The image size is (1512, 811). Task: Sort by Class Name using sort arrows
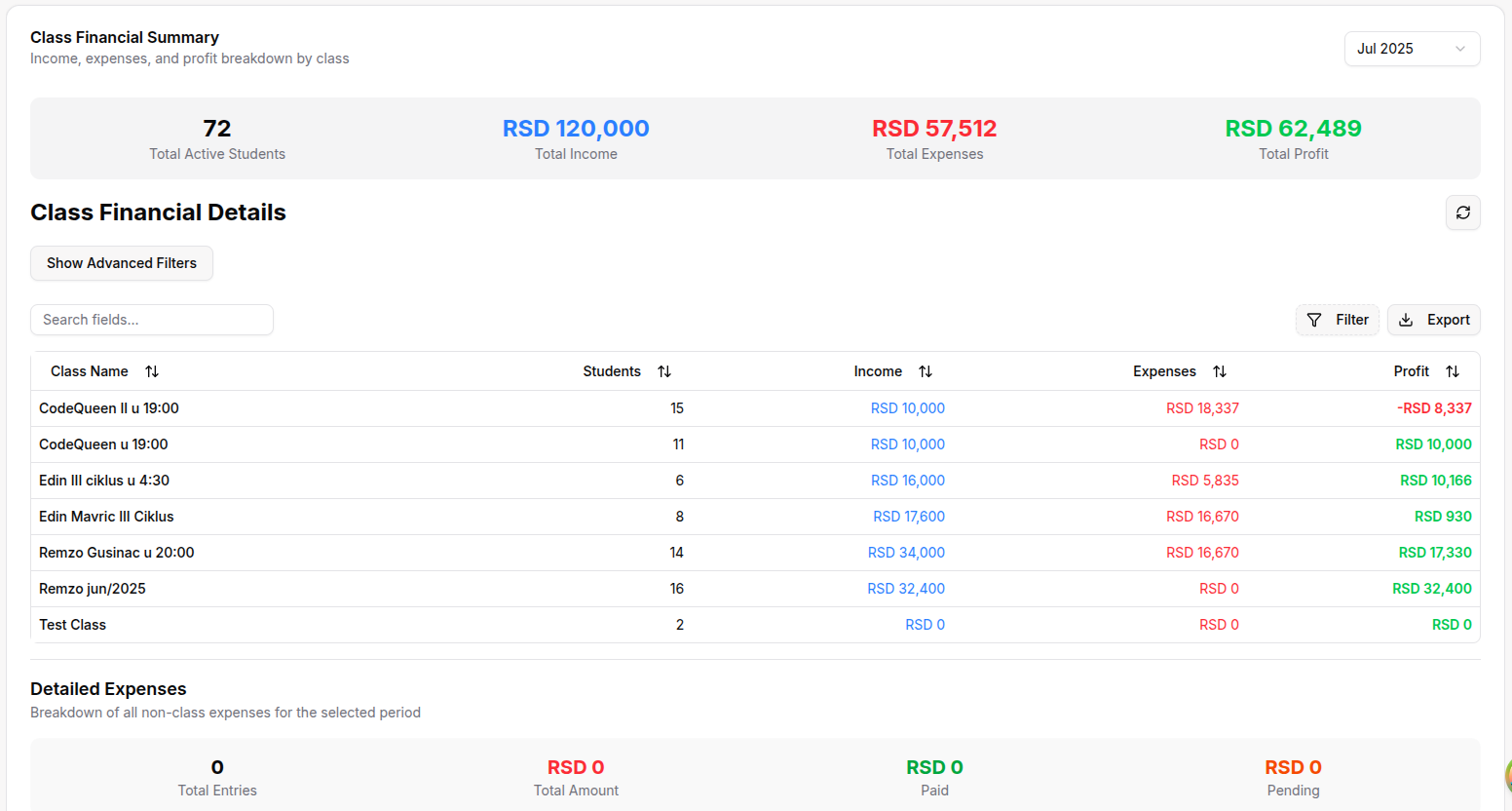152,371
